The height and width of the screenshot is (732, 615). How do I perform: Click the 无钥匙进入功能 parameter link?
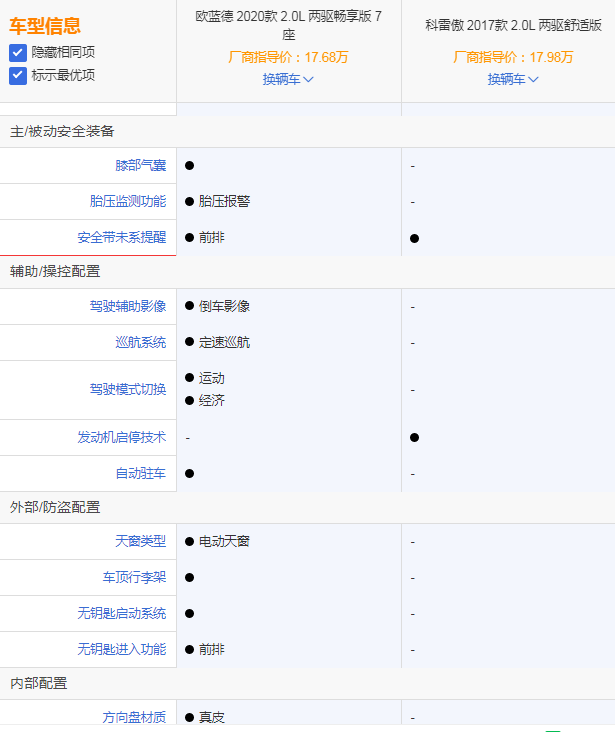(x=122, y=650)
